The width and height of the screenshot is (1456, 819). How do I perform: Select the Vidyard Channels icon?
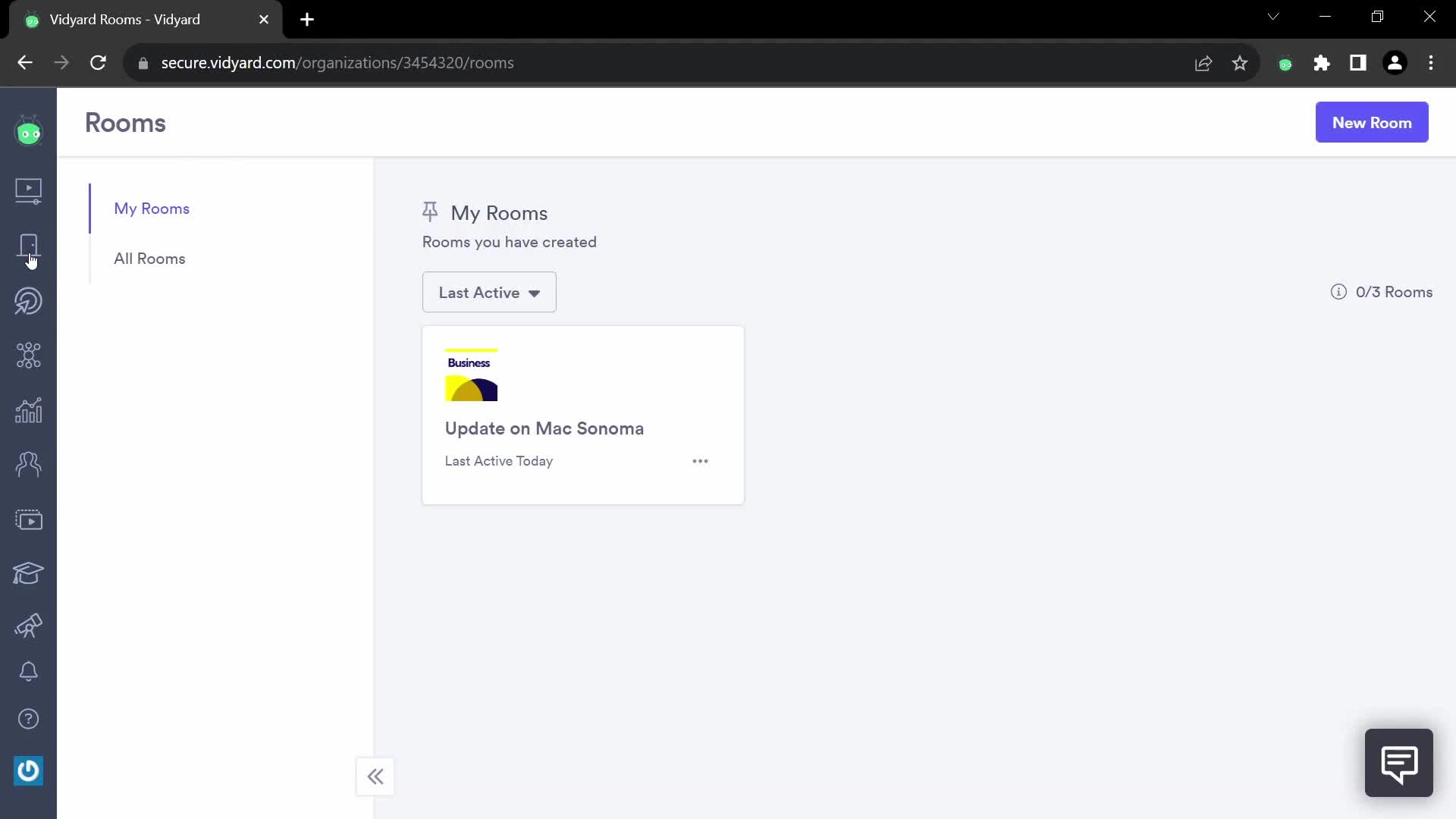pos(27,519)
